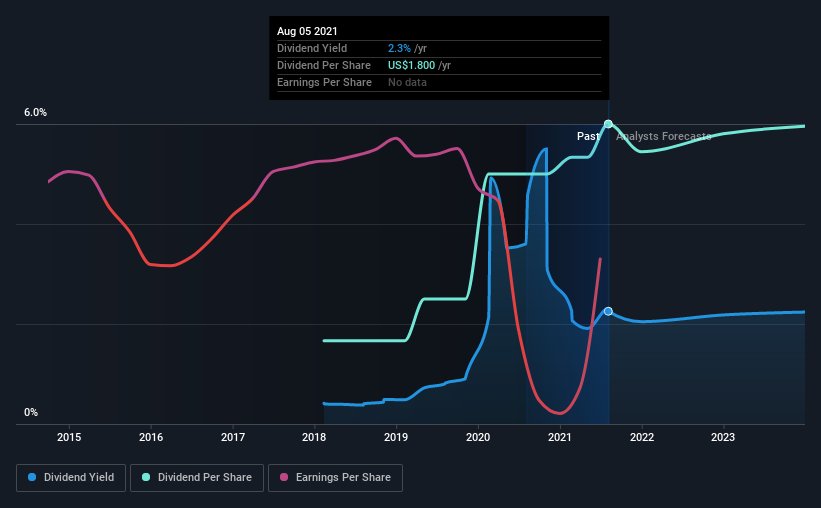The width and height of the screenshot is (821, 508).
Task: Click the 2017 x-axis label
Action: coord(233,437)
